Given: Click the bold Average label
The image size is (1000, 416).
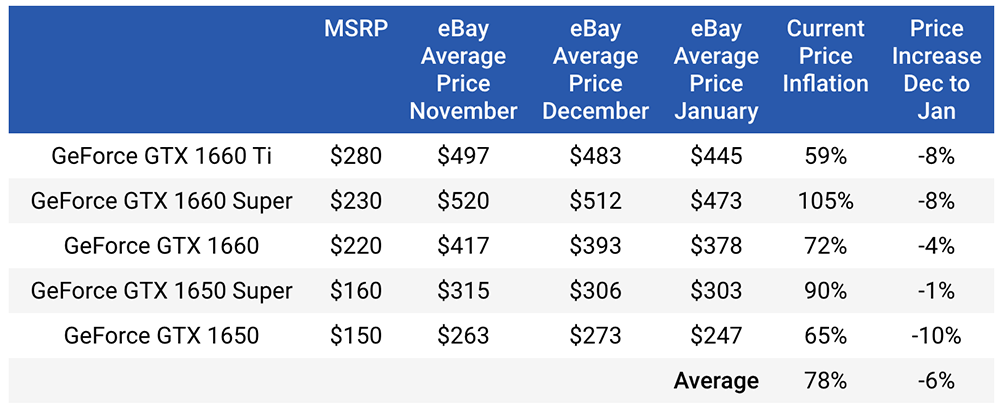Looking at the screenshot, I should [716, 381].
